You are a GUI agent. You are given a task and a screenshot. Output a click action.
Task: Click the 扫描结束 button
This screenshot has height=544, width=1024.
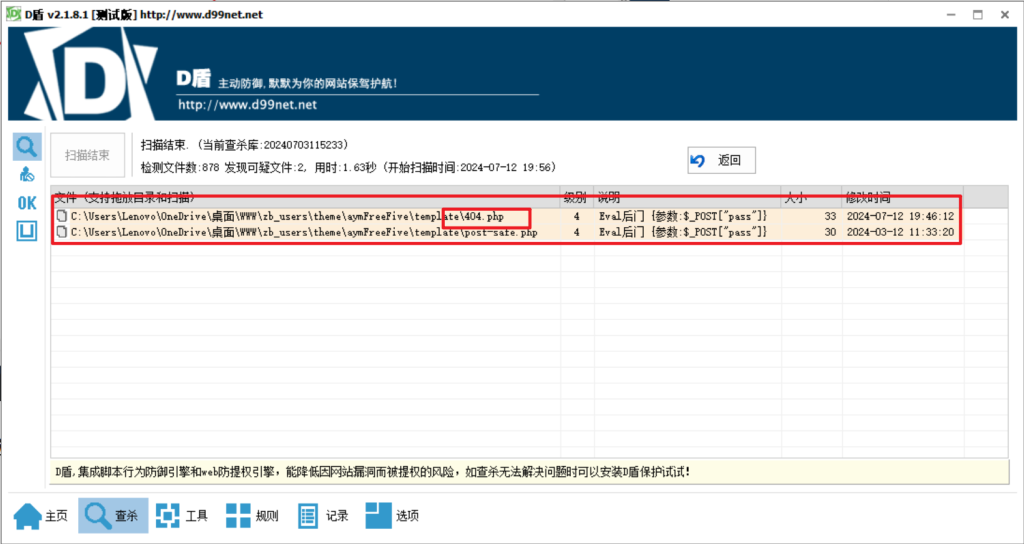click(x=88, y=155)
